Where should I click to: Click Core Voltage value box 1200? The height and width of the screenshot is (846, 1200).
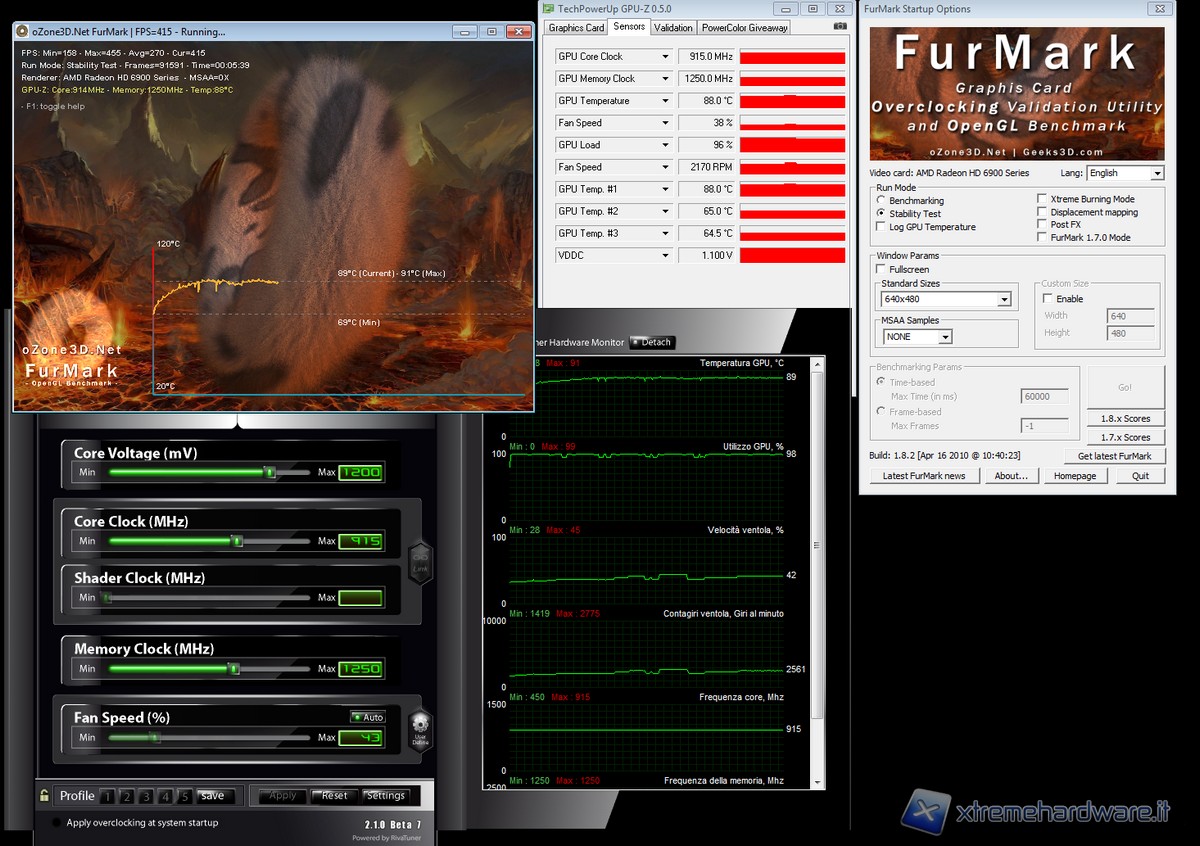pos(361,472)
